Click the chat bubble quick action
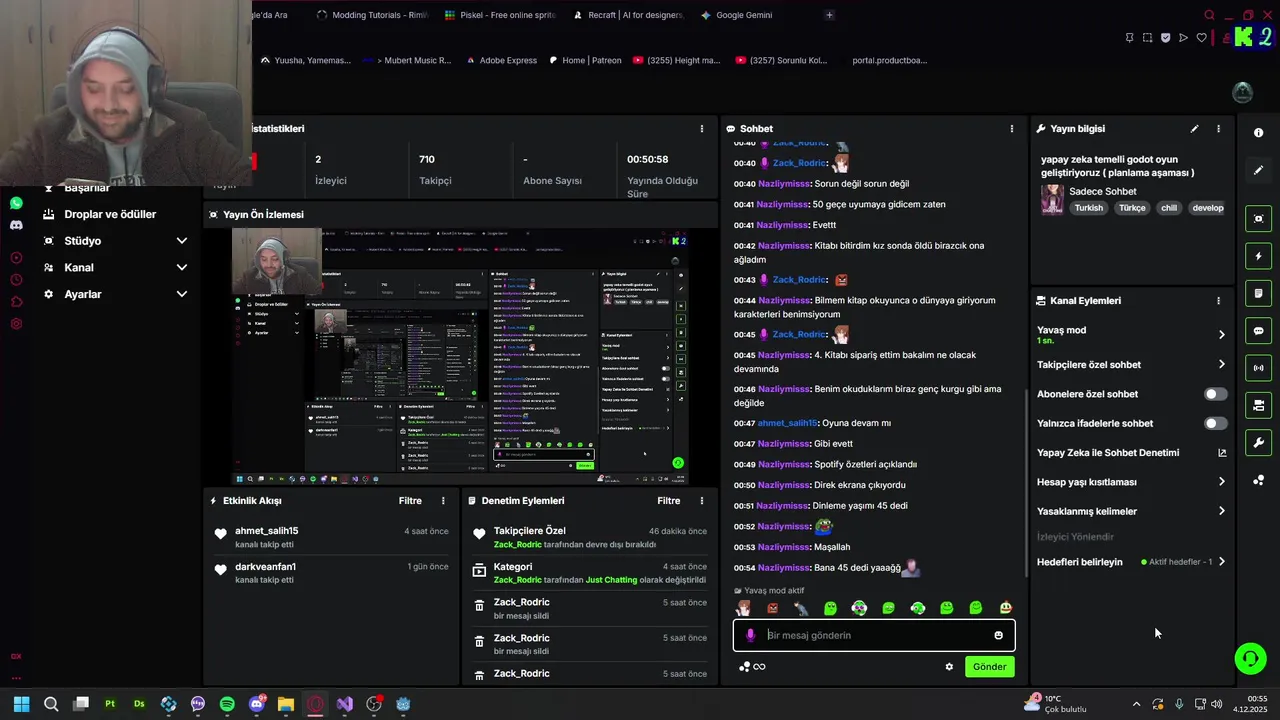 [1258, 331]
